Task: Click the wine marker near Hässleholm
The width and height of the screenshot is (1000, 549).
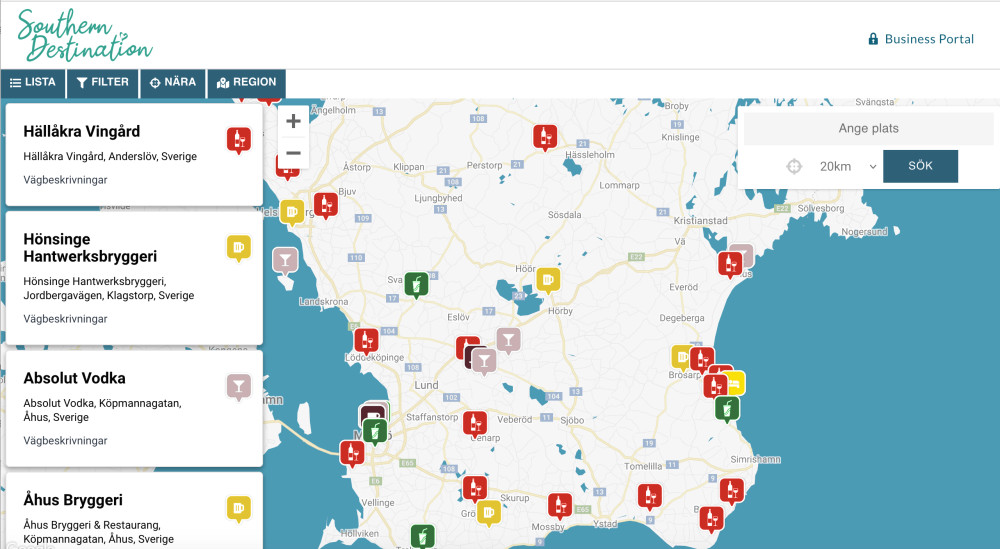Action: coord(545,137)
